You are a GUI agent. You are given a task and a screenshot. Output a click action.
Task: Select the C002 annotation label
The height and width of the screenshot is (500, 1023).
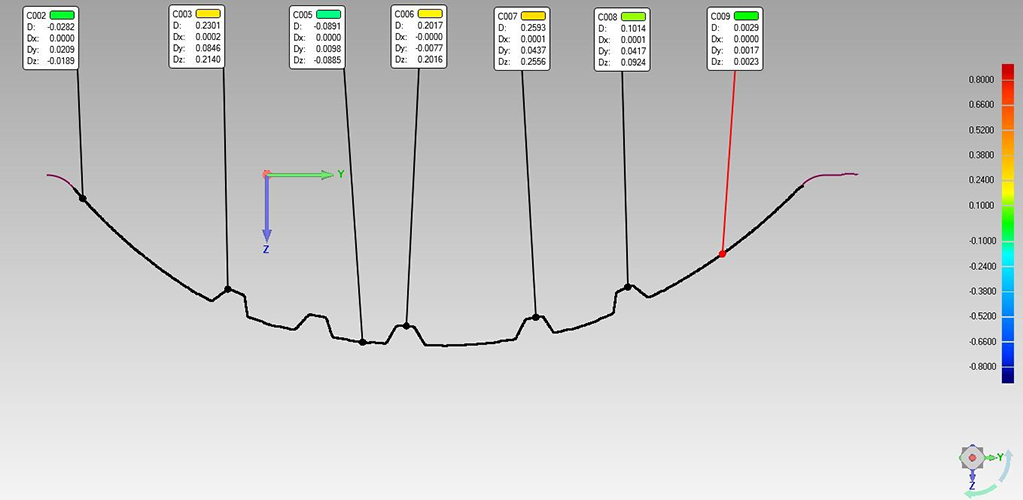[x=51, y=38]
